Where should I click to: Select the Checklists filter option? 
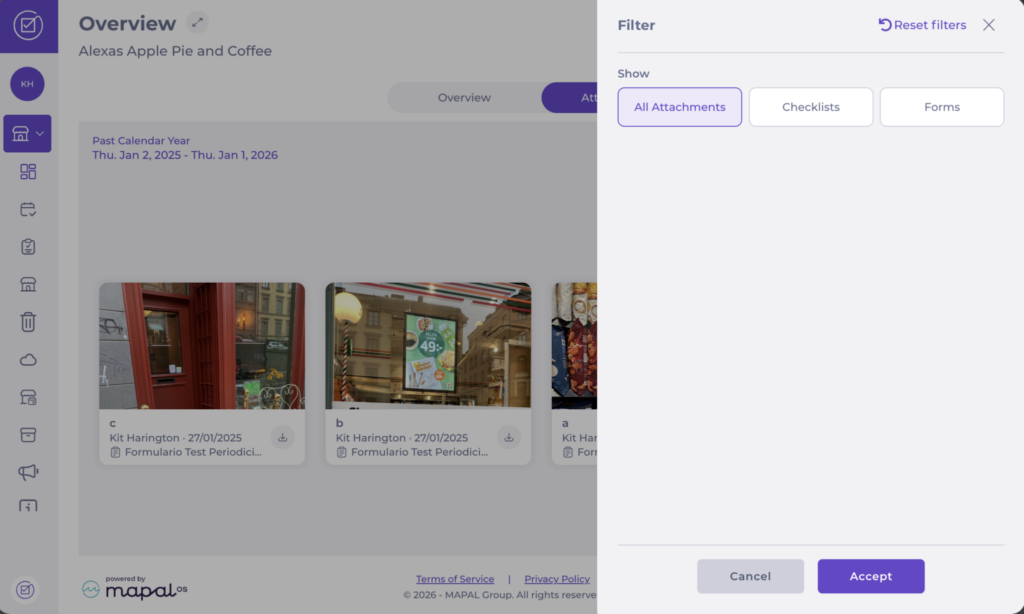click(811, 107)
